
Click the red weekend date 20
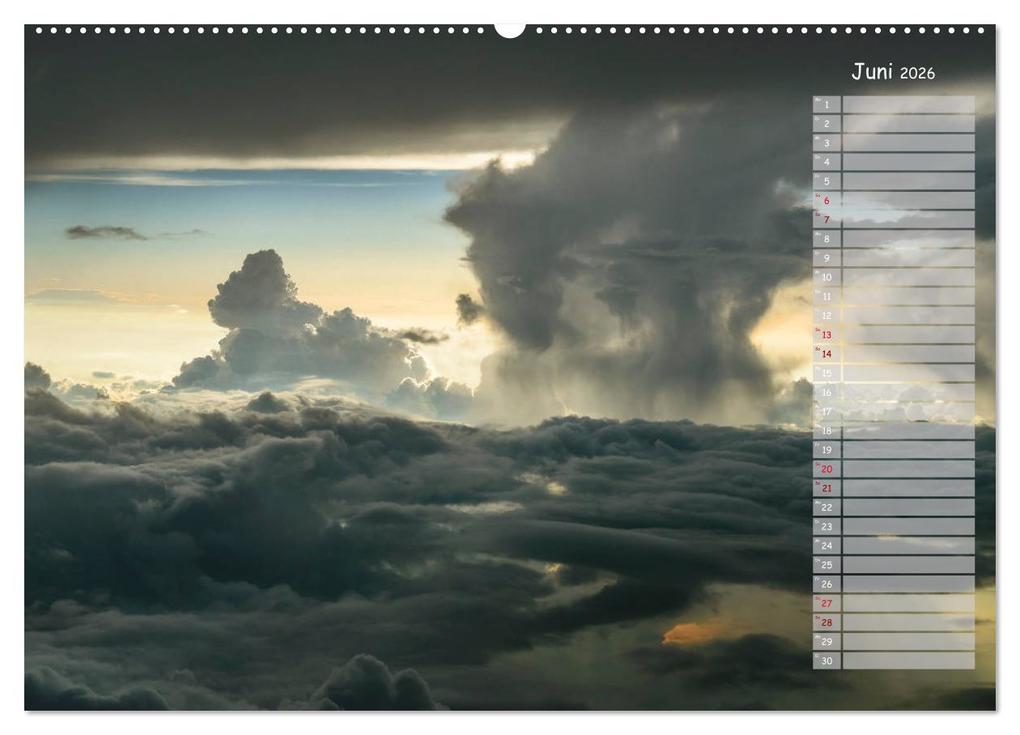coord(828,468)
